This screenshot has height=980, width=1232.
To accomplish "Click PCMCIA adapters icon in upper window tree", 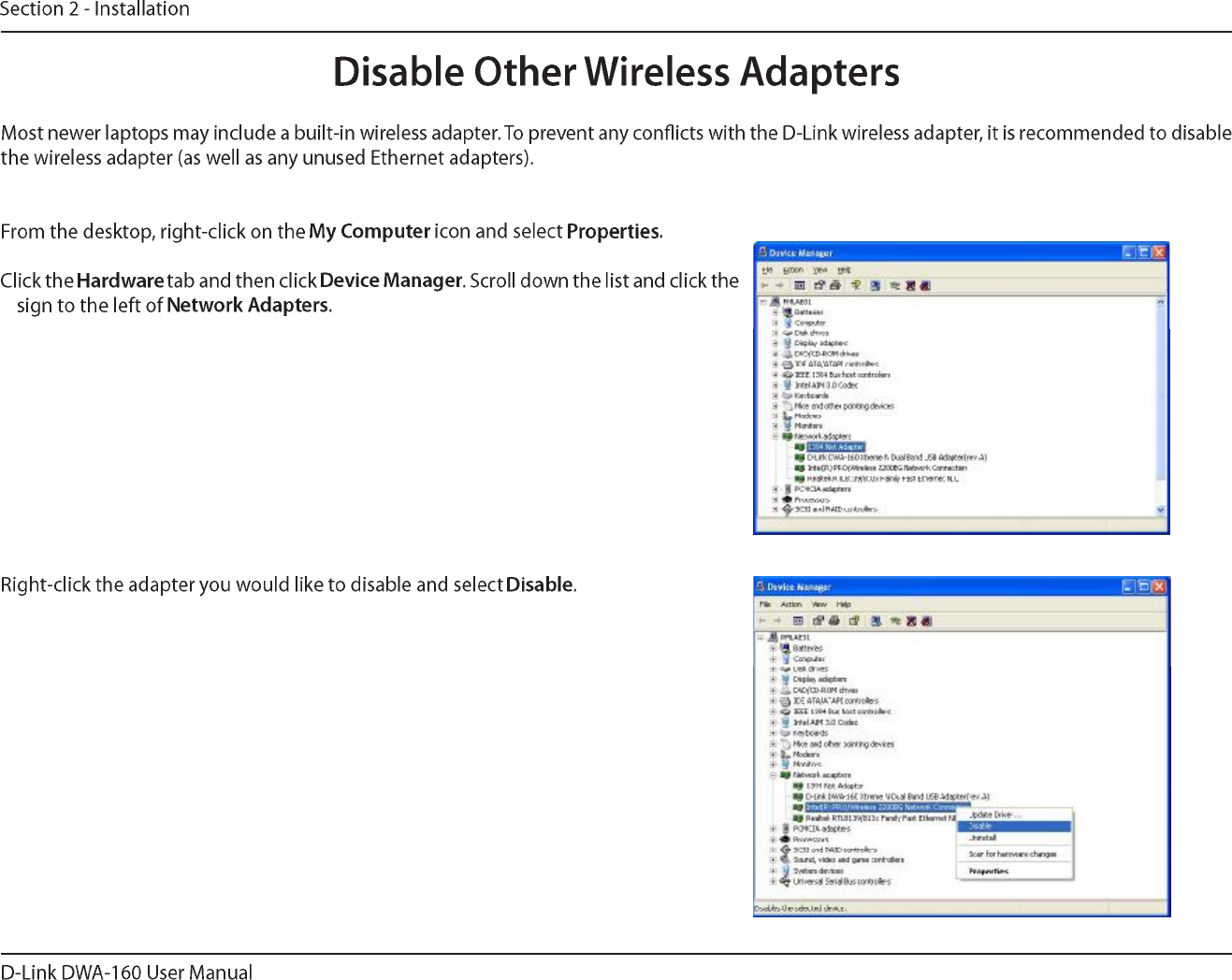I will tap(788, 489).
